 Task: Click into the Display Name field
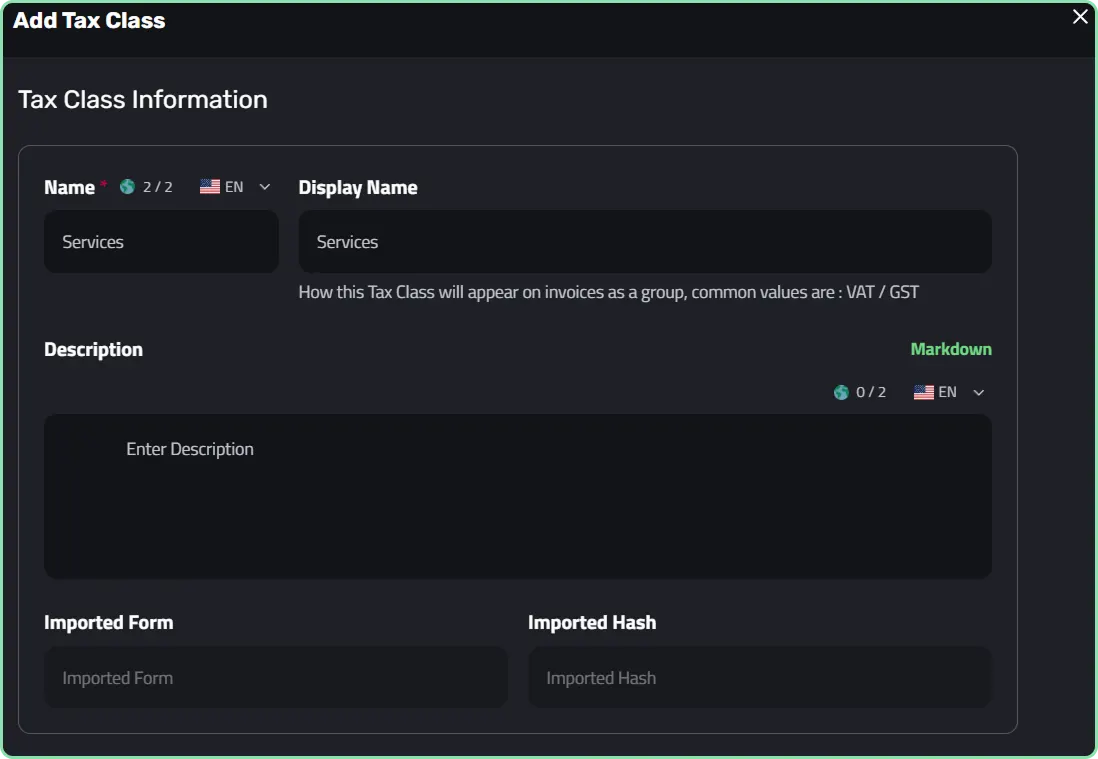(x=645, y=242)
